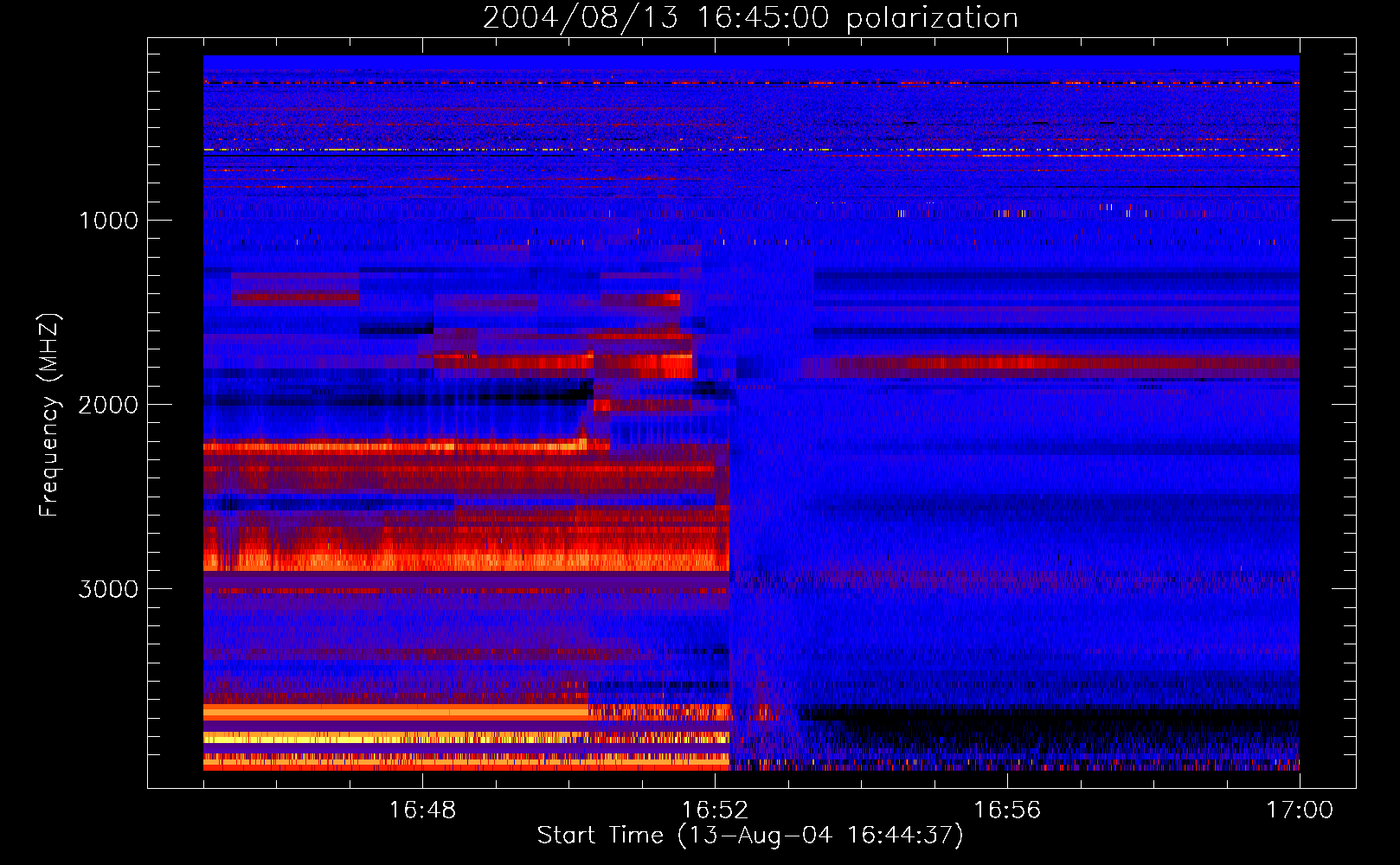Image resolution: width=1400 pixels, height=865 pixels.
Task: Click the '17:00' time tick label
Action: 1300,811
